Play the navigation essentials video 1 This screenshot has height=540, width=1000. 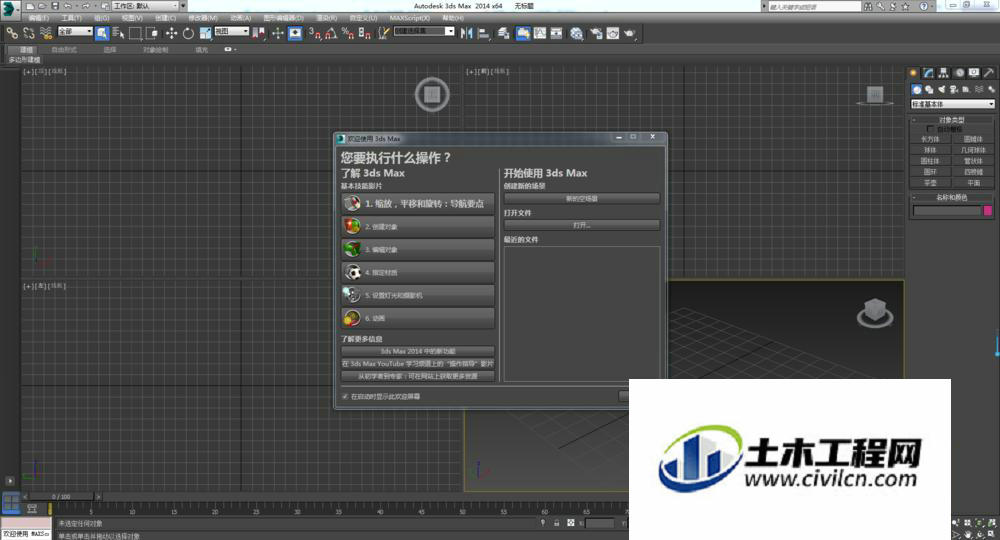418,203
